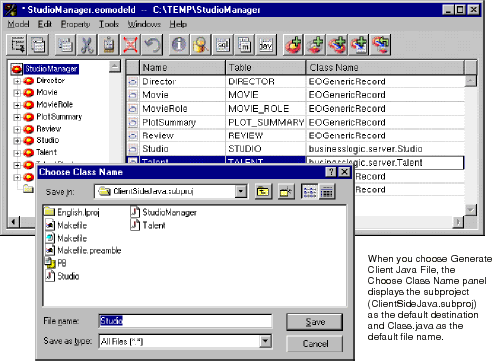
Task: Select the Makefile.preamble file
Action: (x=83, y=250)
